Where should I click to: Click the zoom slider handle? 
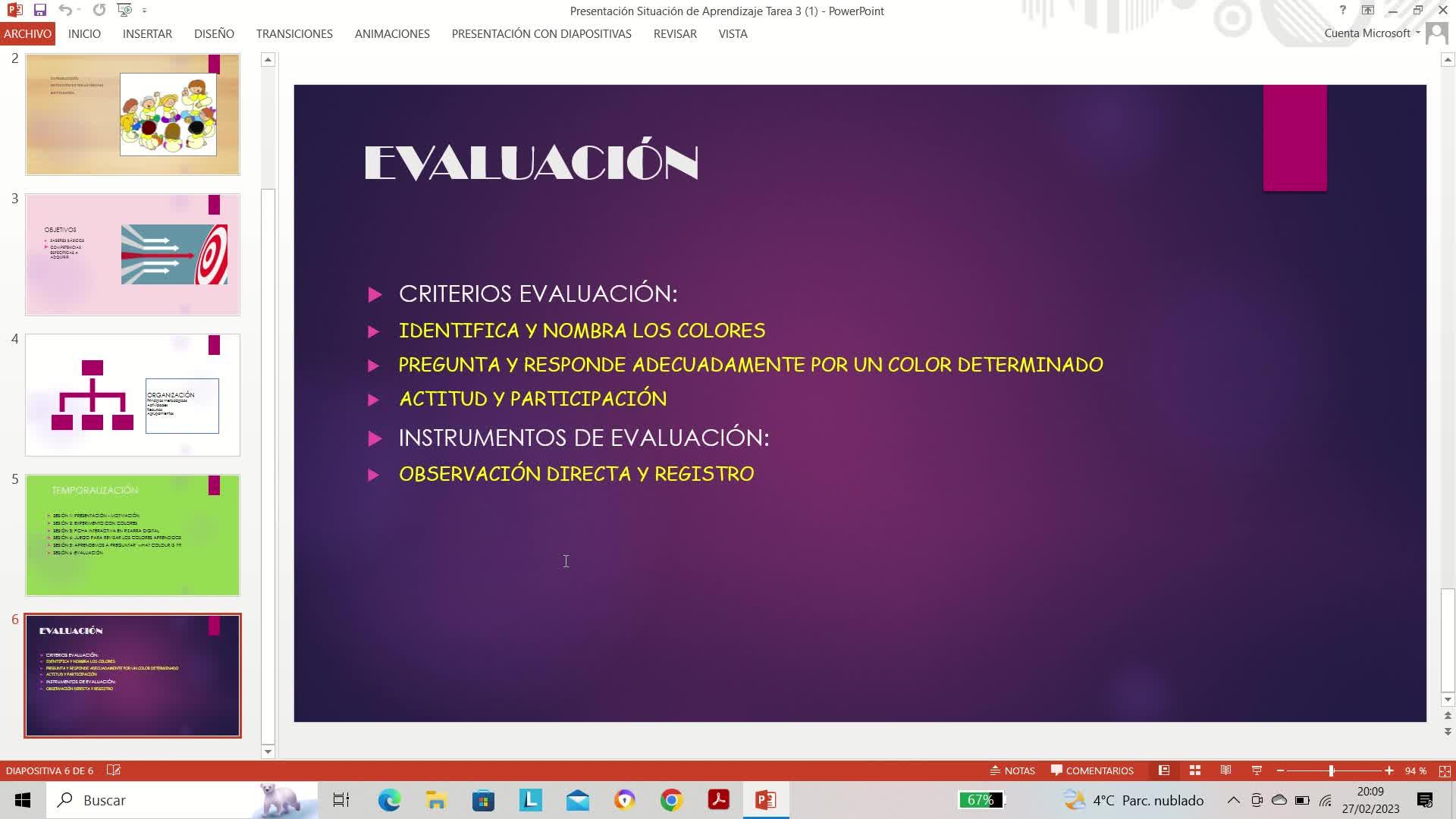click(x=1332, y=770)
